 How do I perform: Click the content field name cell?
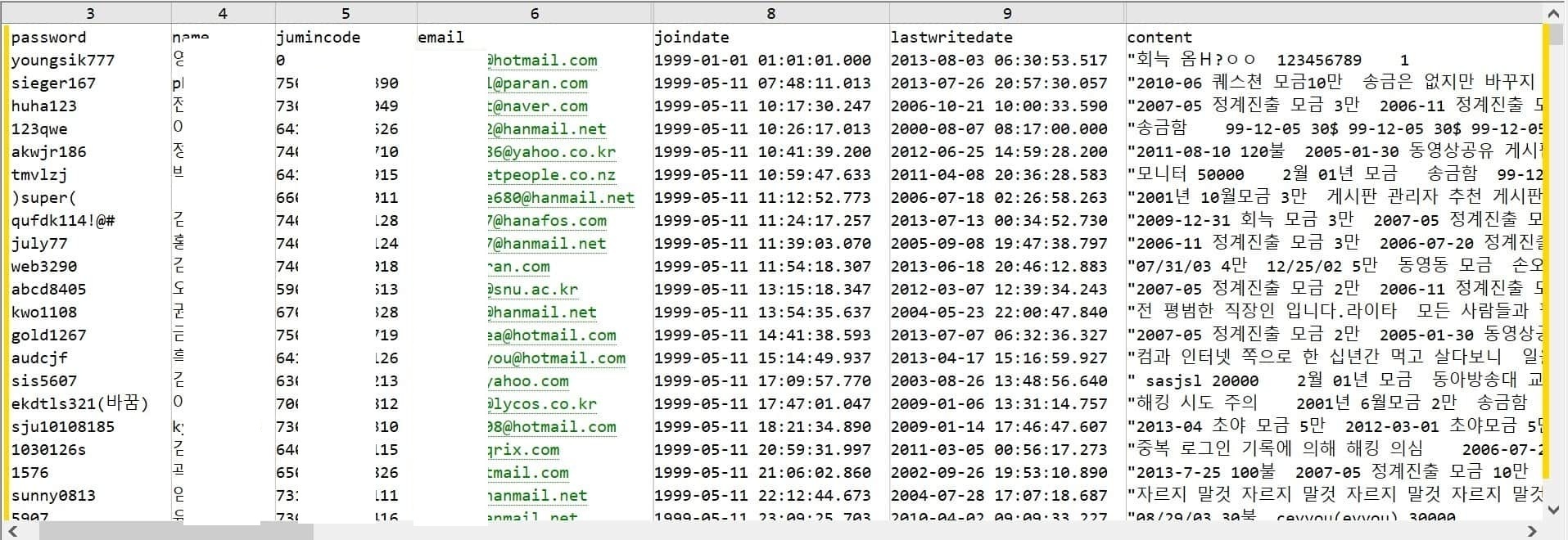pos(1334,37)
